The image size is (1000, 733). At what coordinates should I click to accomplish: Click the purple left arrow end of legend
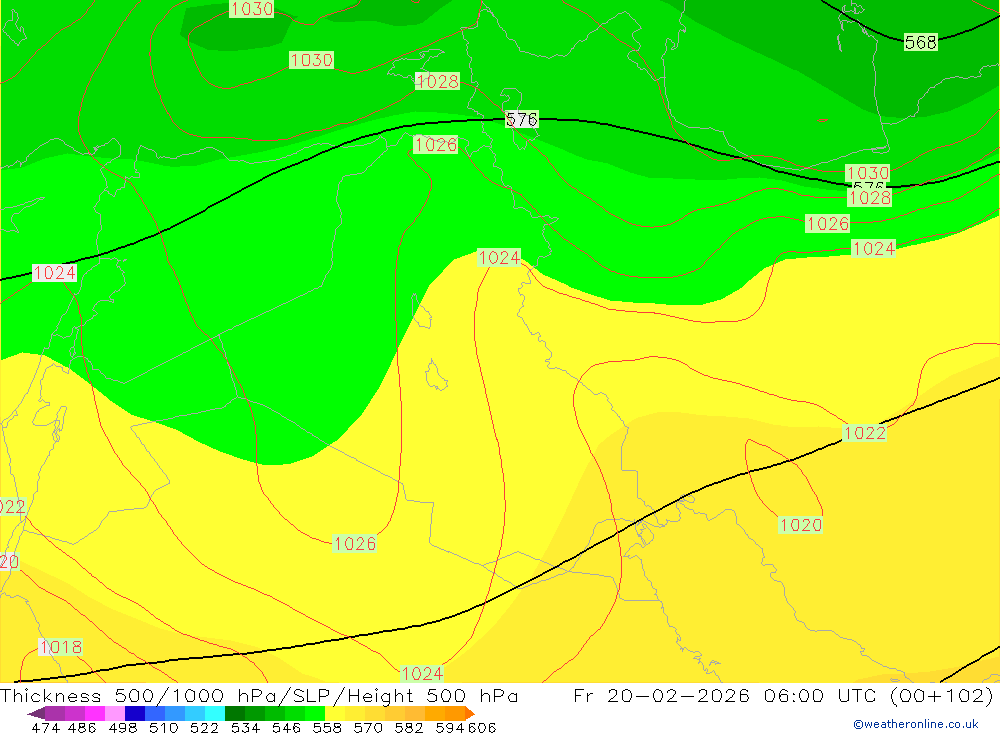click(x=36, y=713)
